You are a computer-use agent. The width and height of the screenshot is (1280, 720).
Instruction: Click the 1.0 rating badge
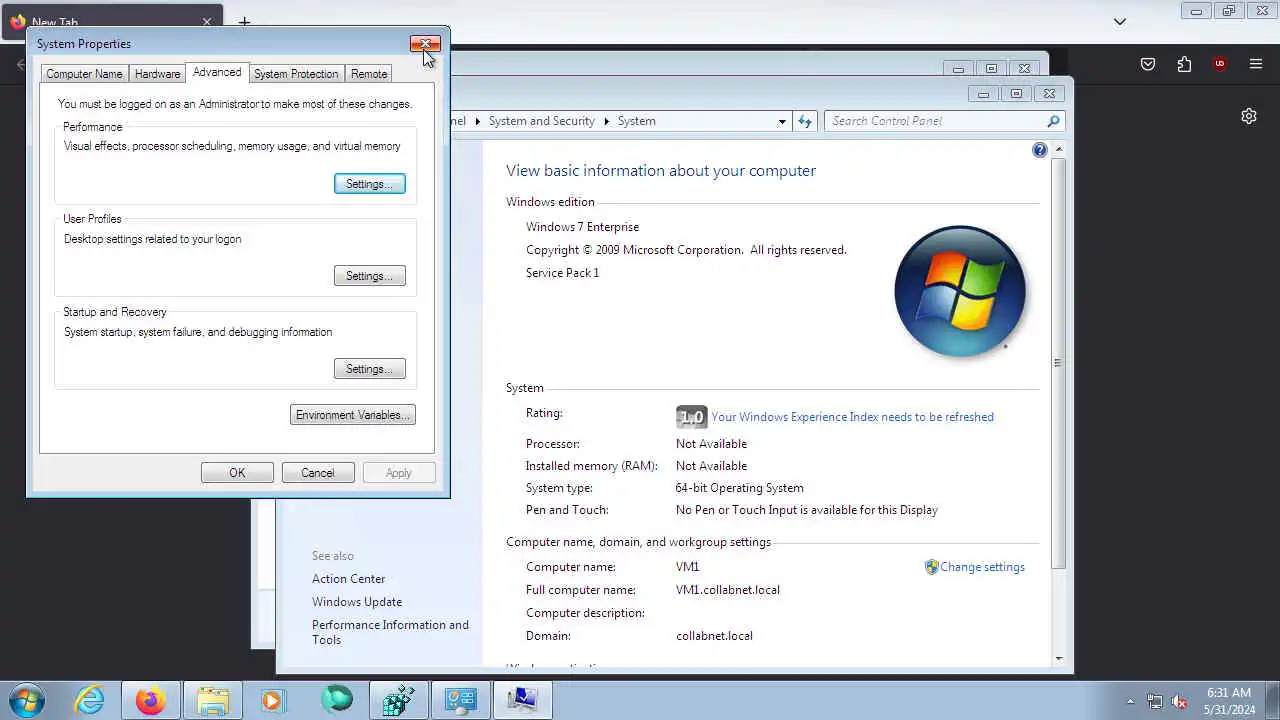(x=691, y=417)
